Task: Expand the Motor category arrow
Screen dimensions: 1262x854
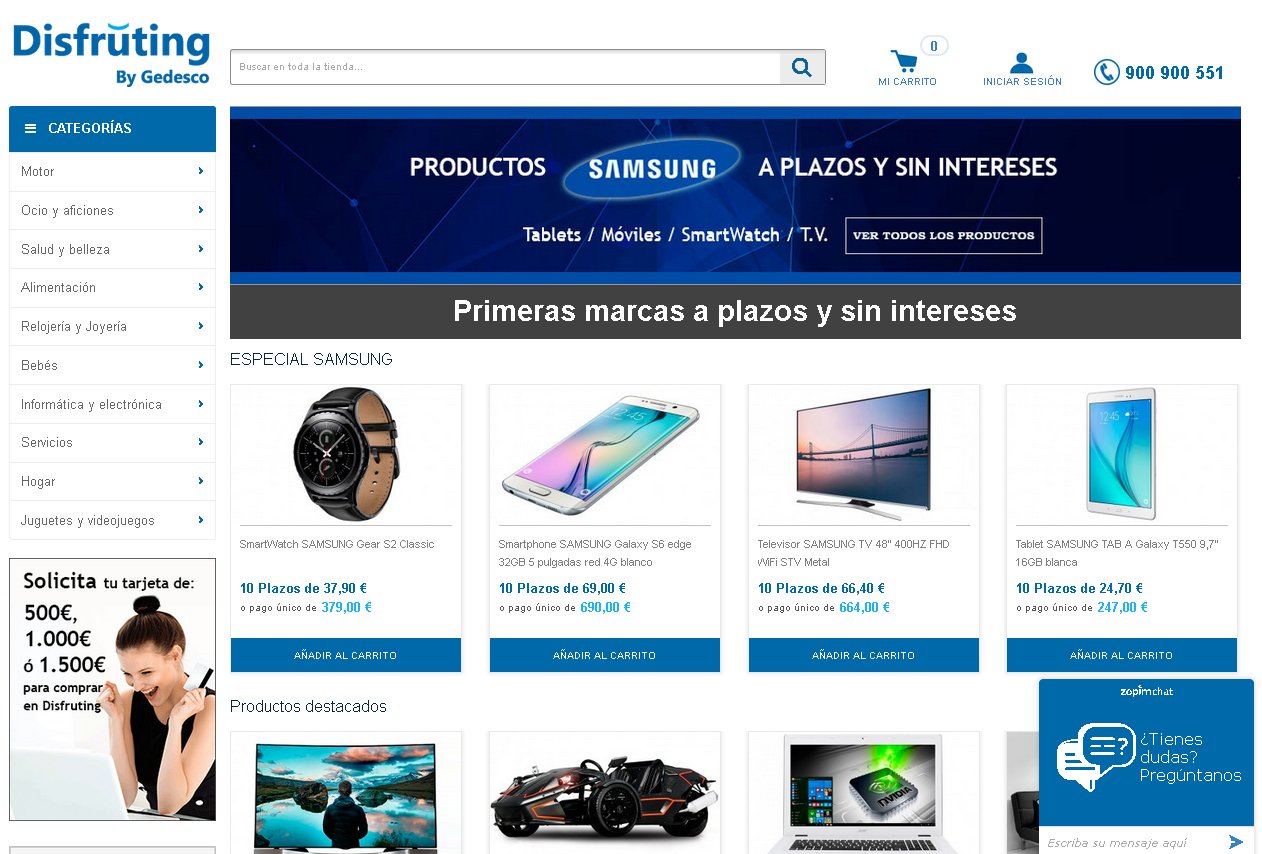Action: [201, 171]
